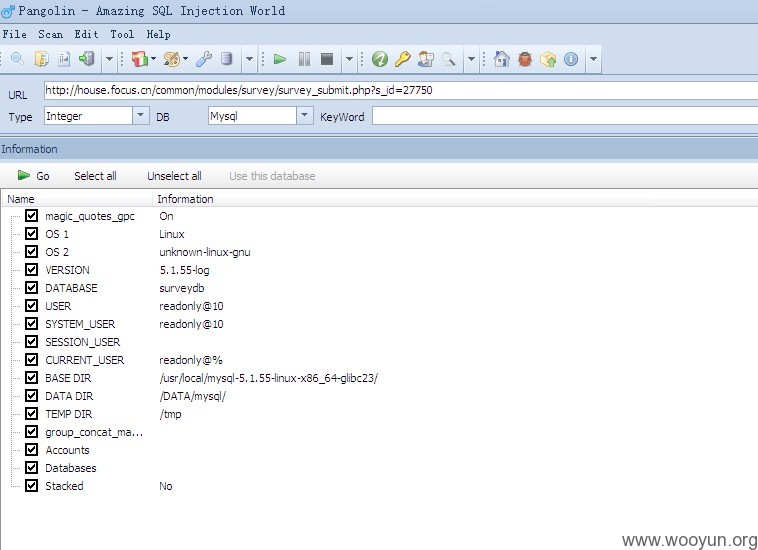
Task: Open the DB Mysql dropdown
Action: coord(305,116)
